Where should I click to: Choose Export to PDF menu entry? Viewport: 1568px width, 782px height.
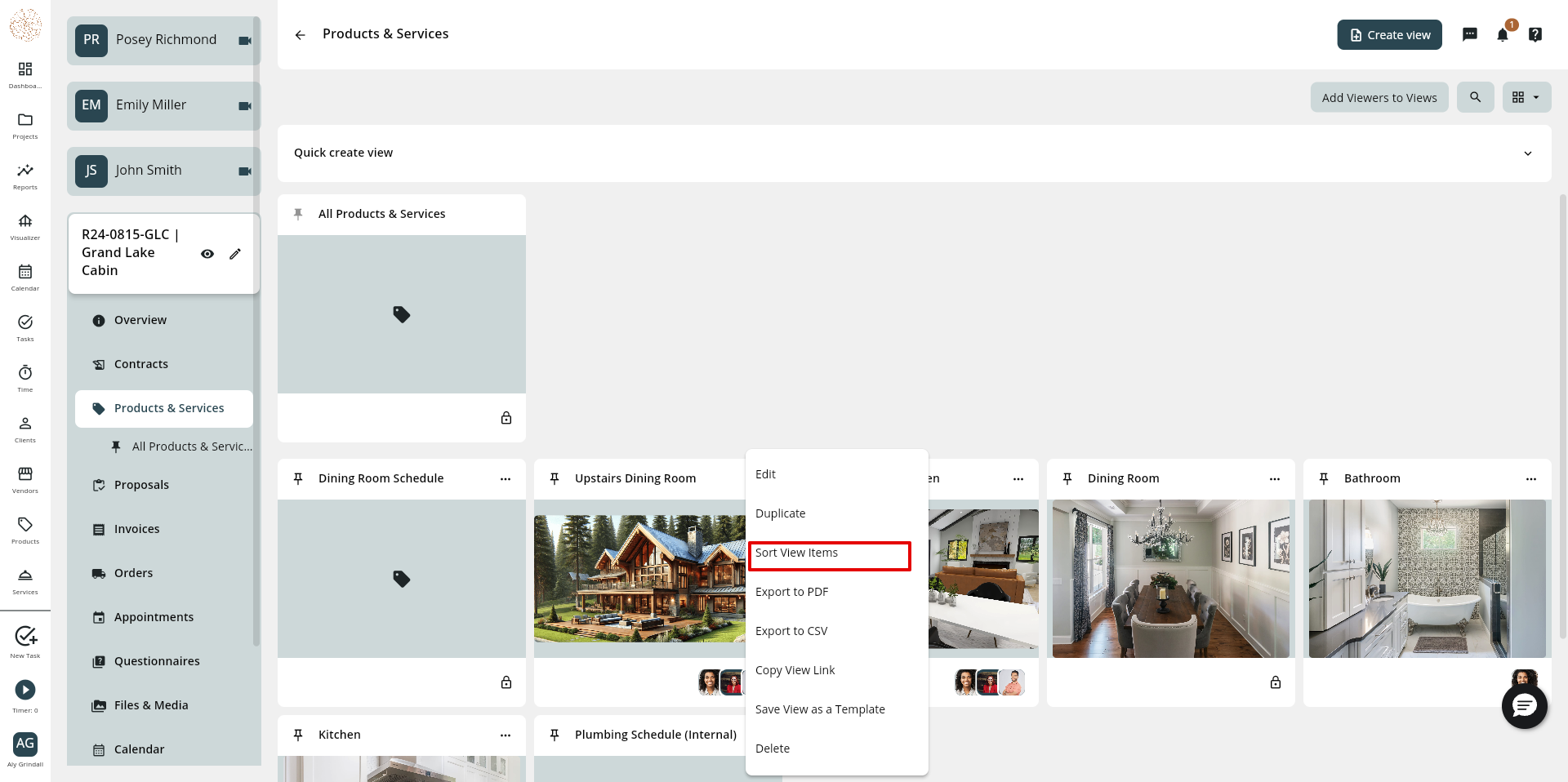[837, 592]
